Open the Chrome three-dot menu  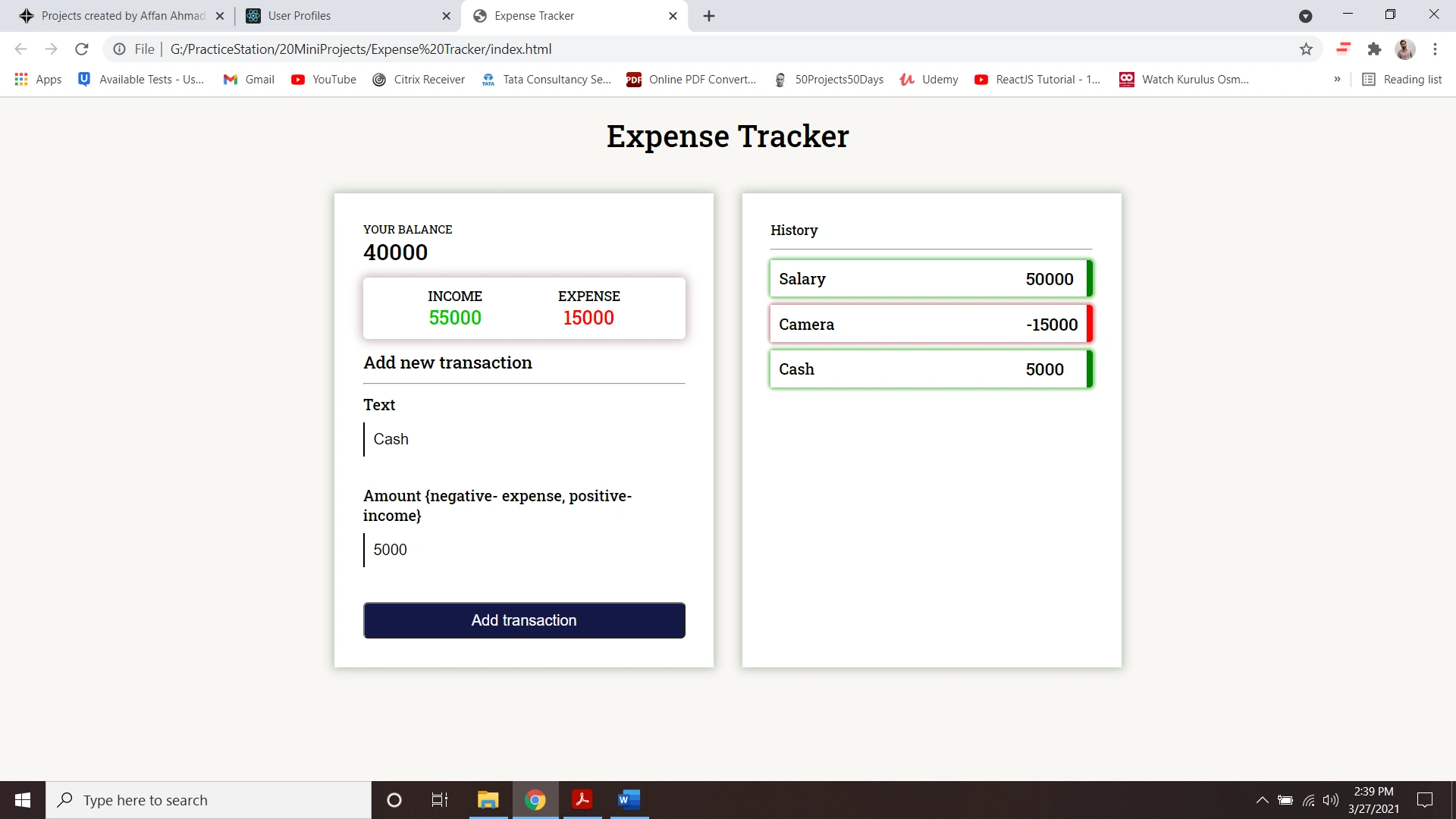pos(1435,49)
